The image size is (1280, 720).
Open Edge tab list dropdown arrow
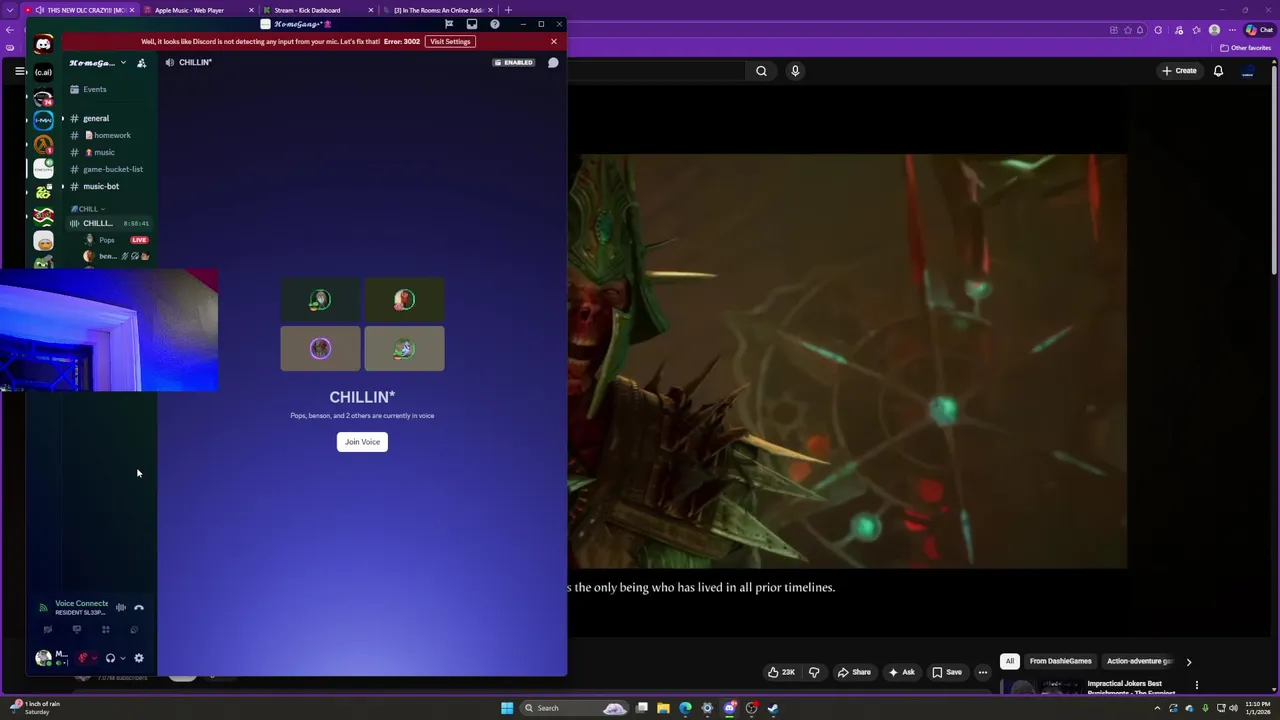[x=8, y=10]
